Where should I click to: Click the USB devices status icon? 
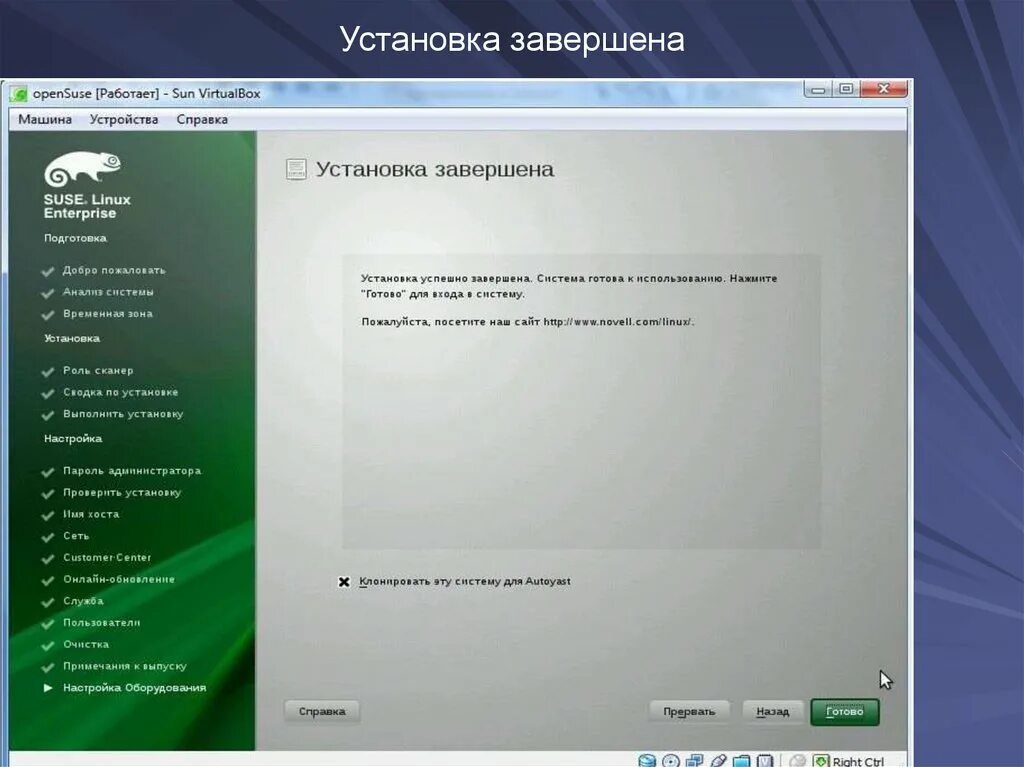718,761
